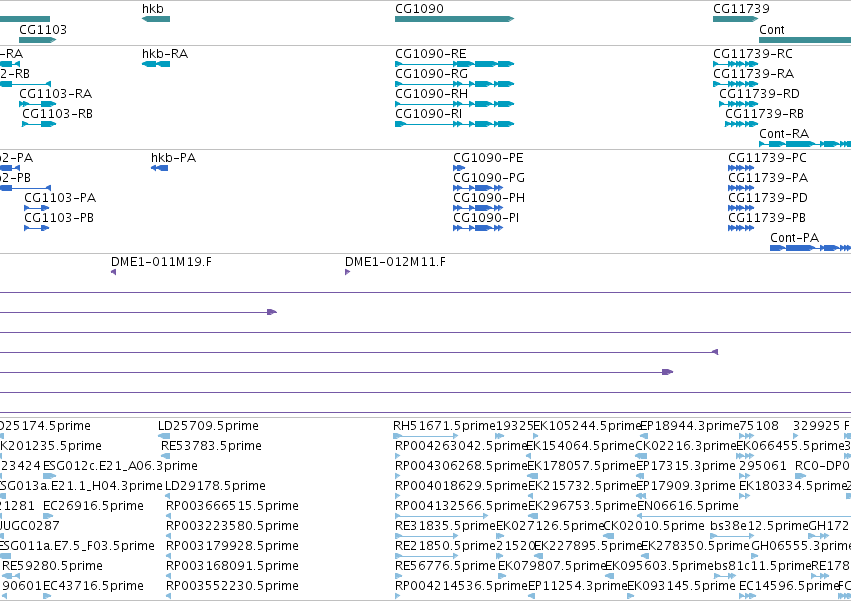Select the EK093145.5prime EST label

coord(681,586)
